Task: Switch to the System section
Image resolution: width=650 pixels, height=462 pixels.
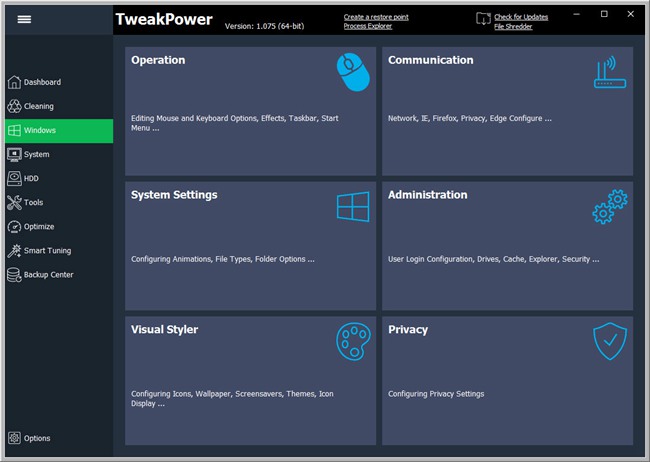Action: (x=59, y=154)
